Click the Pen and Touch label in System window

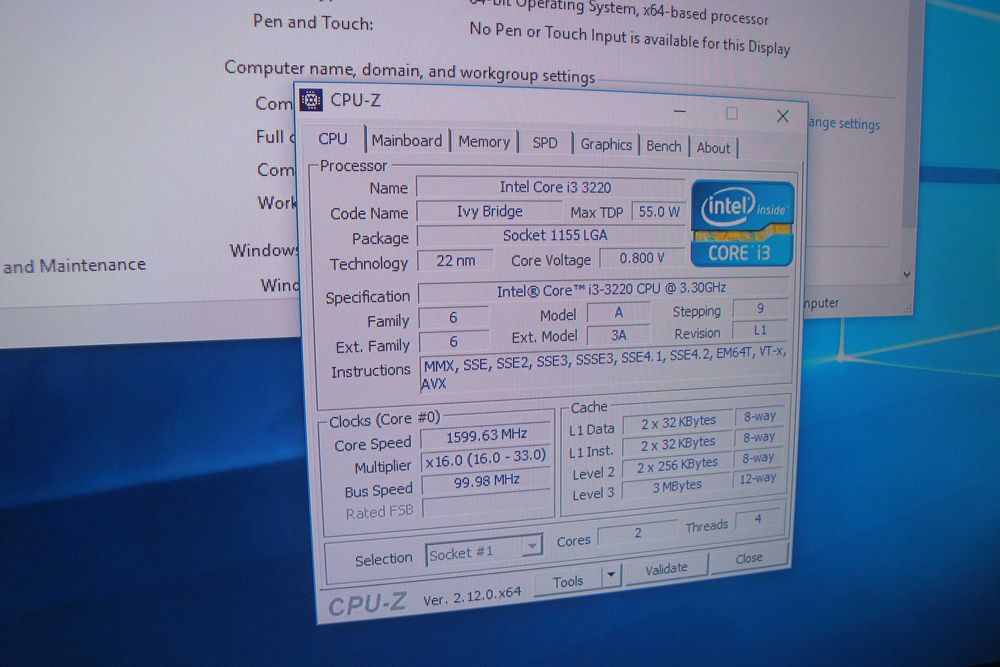point(312,22)
